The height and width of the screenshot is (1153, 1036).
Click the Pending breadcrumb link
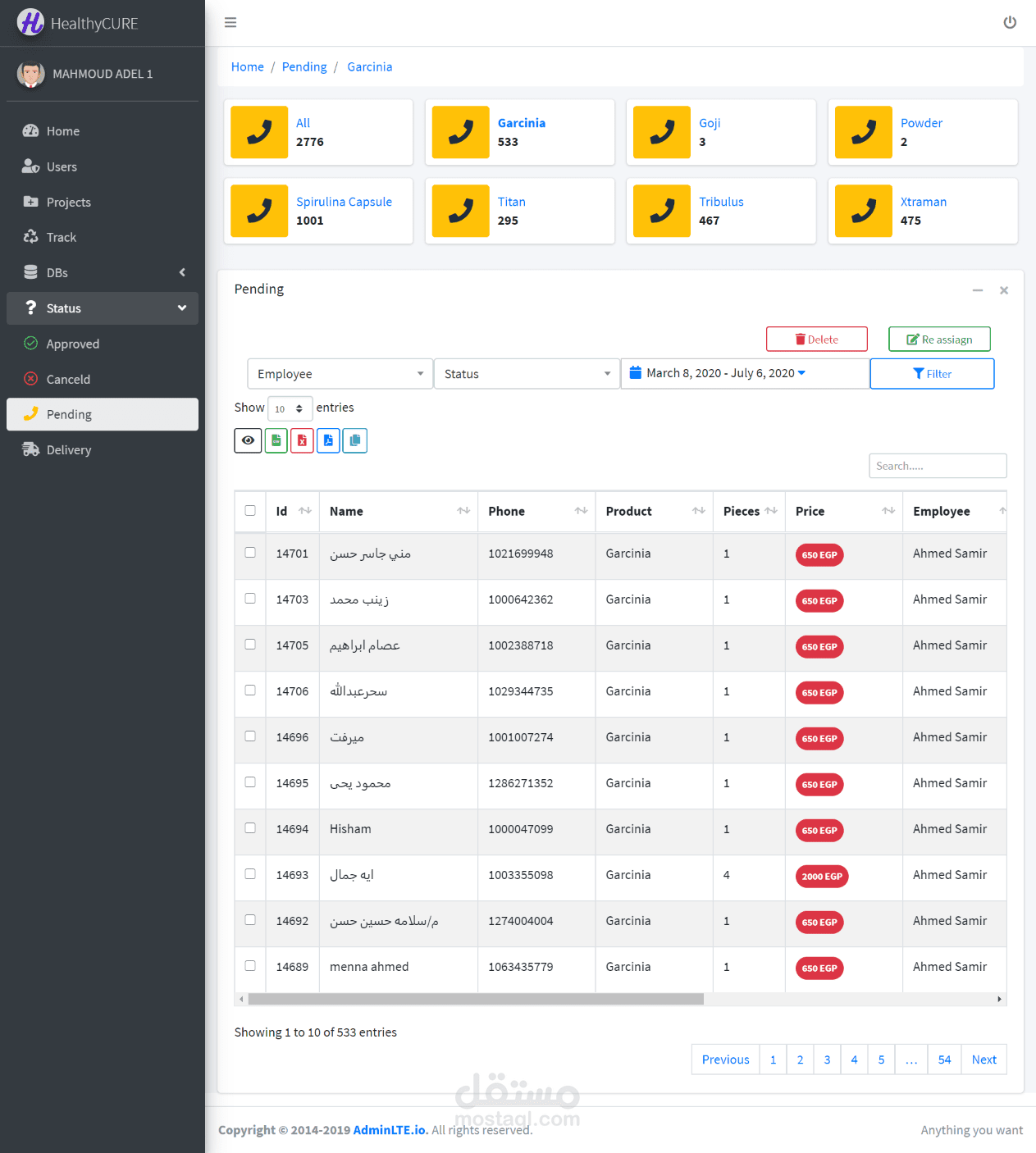coord(304,66)
